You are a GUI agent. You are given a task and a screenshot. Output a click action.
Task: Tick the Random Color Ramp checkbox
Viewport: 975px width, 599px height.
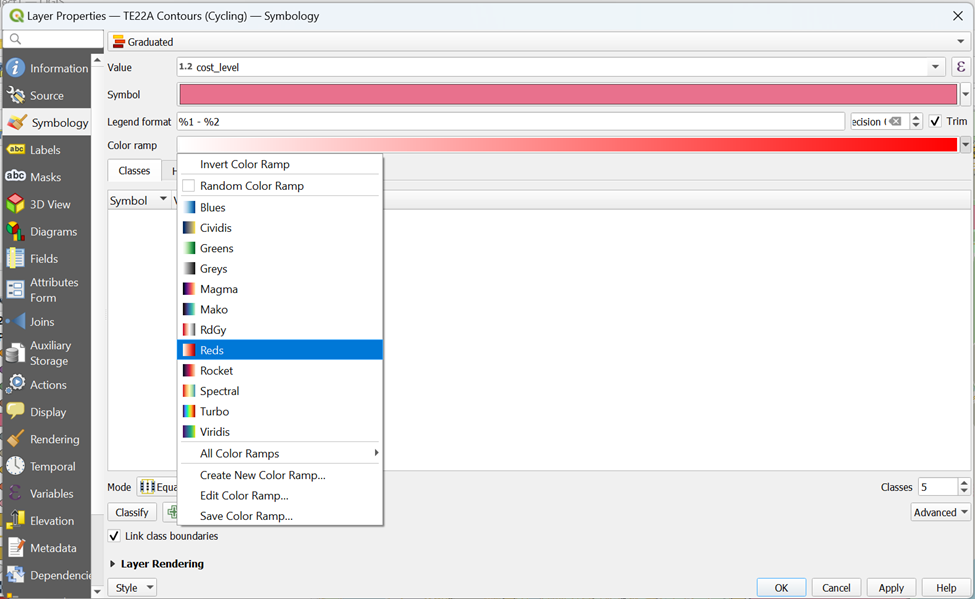(189, 186)
